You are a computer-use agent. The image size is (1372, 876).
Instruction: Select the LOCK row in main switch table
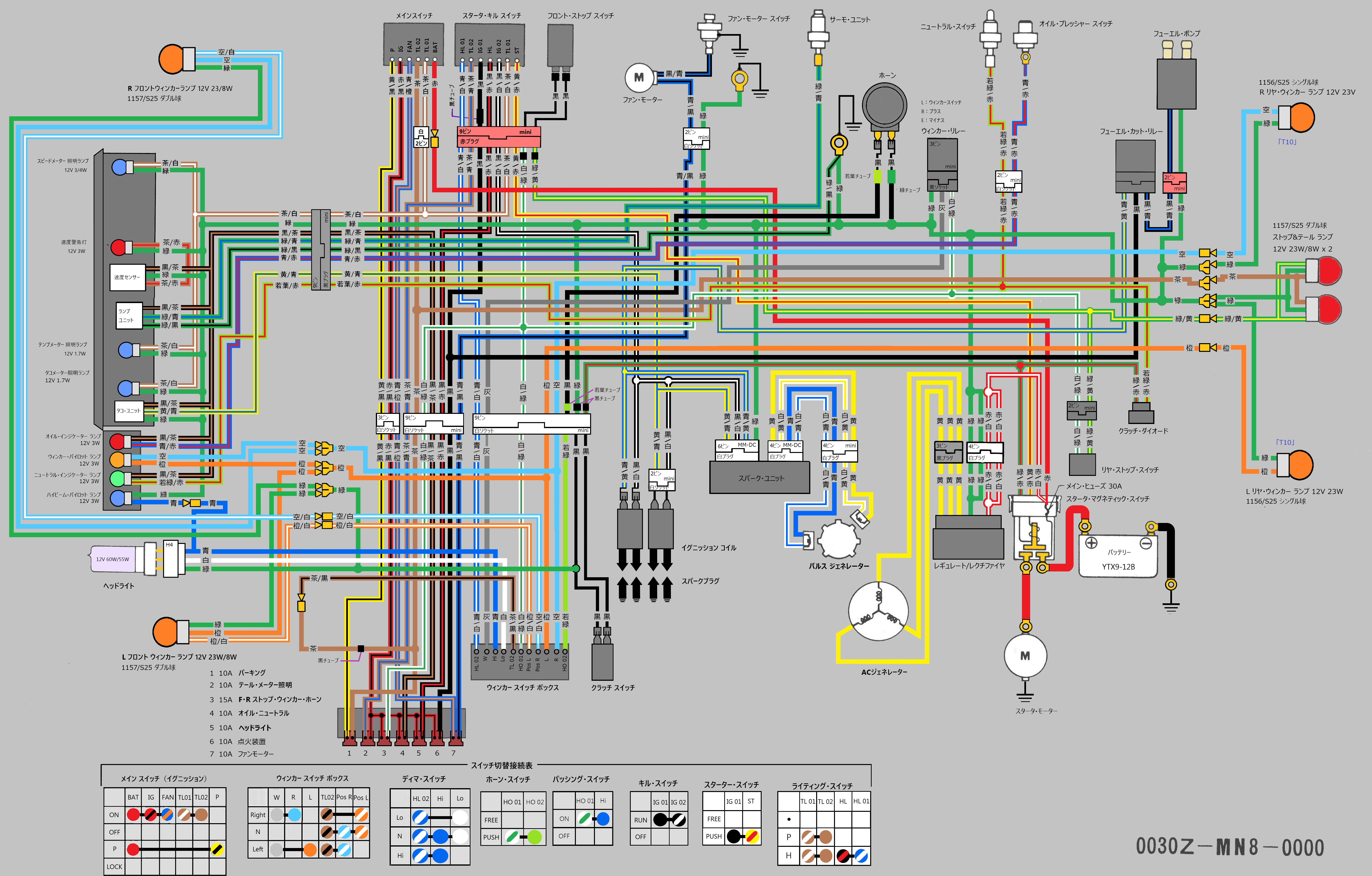click(x=165, y=867)
